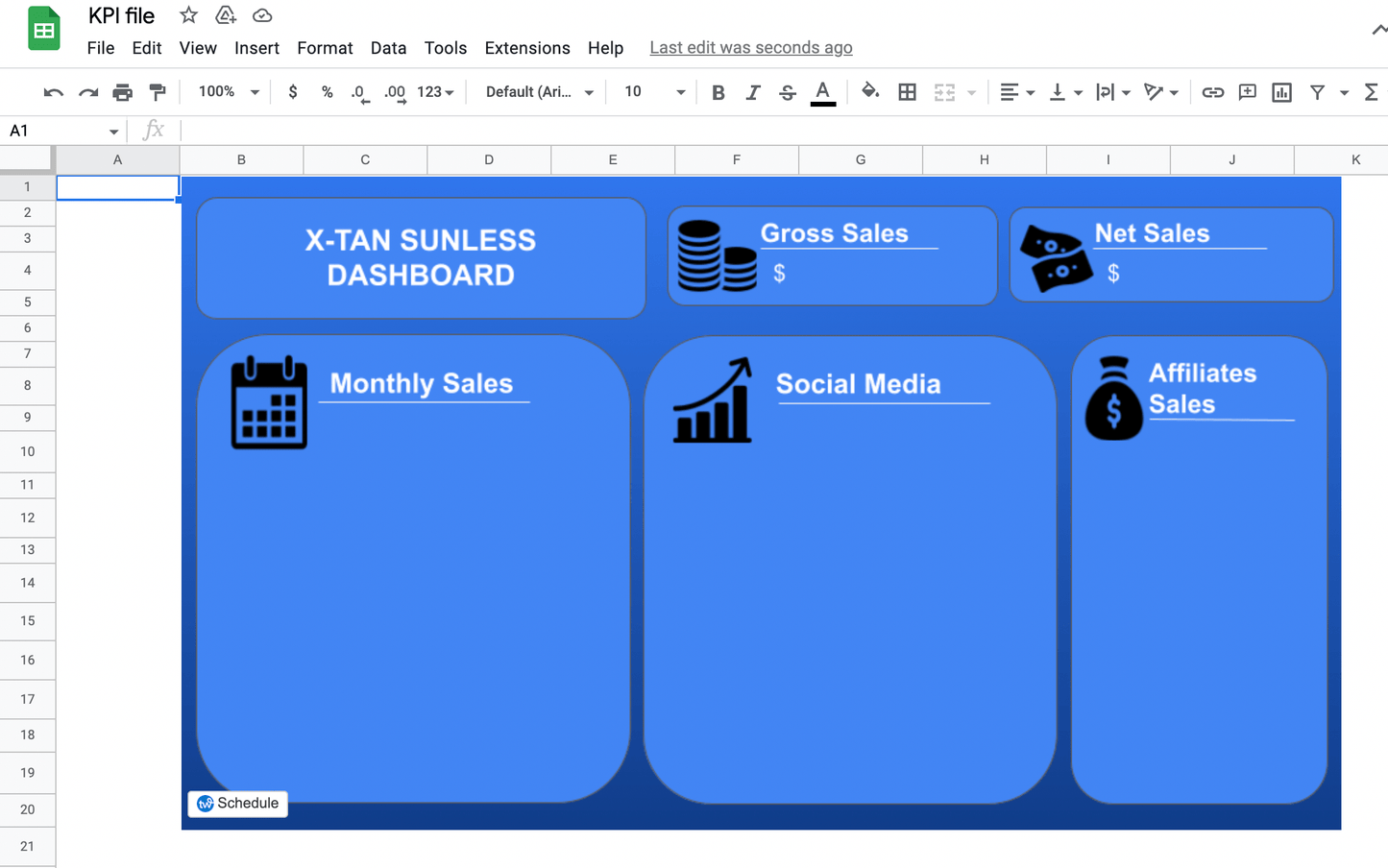The height and width of the screenshot is (868, 1388).
Task: Open version history via Last edit link
Action: coord(750,47)
